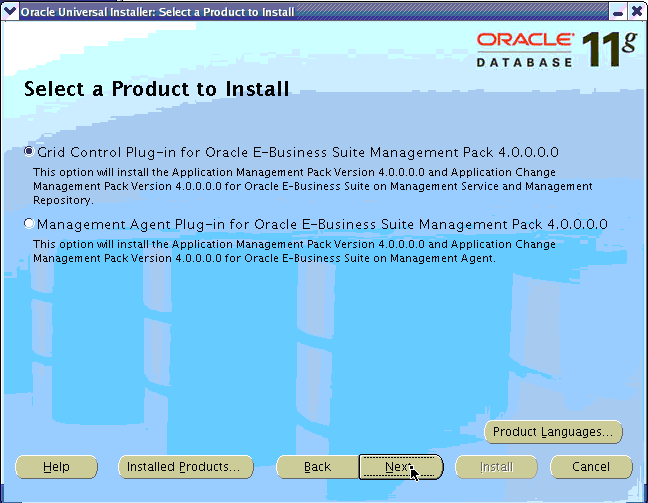This screenshot has width=648, height=503.
Task: Click the Help button
Action: (56, 467)
